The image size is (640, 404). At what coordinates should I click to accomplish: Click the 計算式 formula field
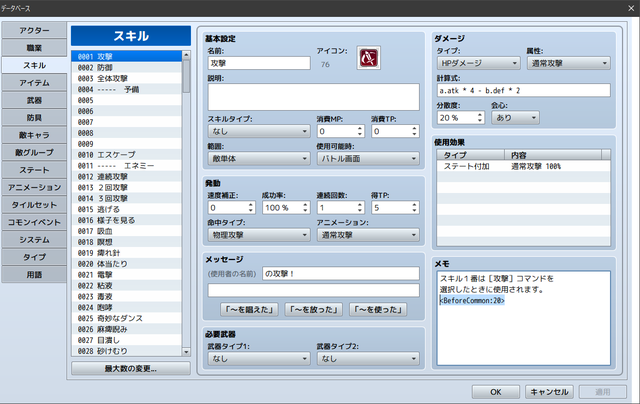pyautogui.click(x=524, y=91)
